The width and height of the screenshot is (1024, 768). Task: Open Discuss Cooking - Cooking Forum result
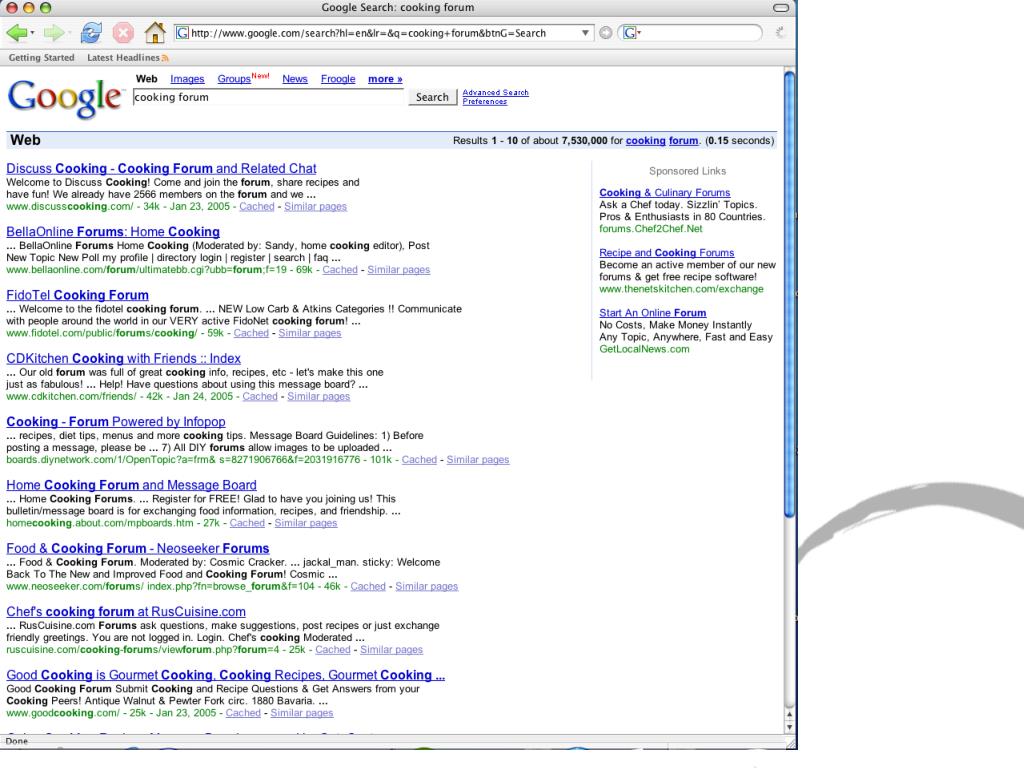161,168
